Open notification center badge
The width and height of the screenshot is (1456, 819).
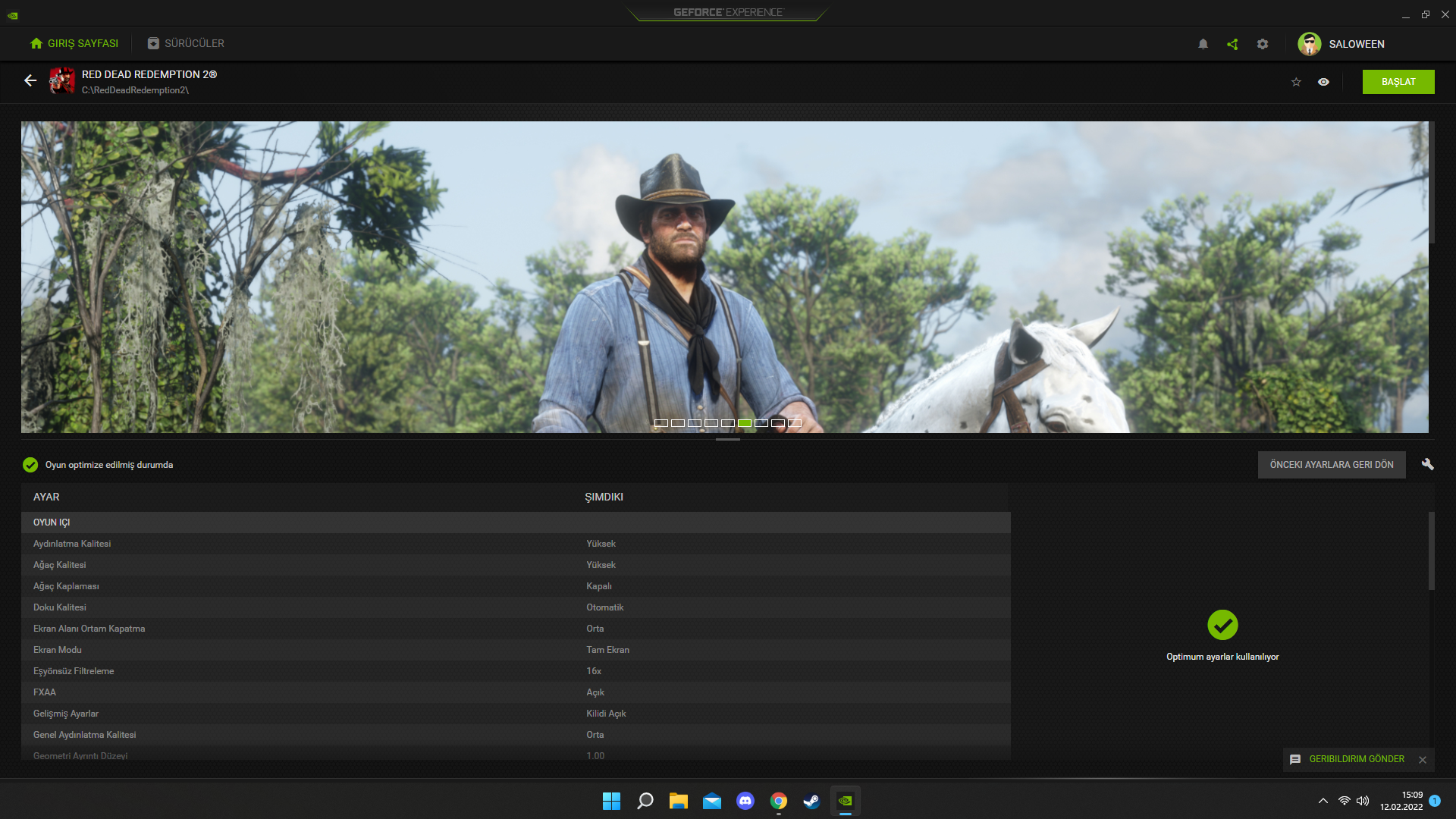1435,801
